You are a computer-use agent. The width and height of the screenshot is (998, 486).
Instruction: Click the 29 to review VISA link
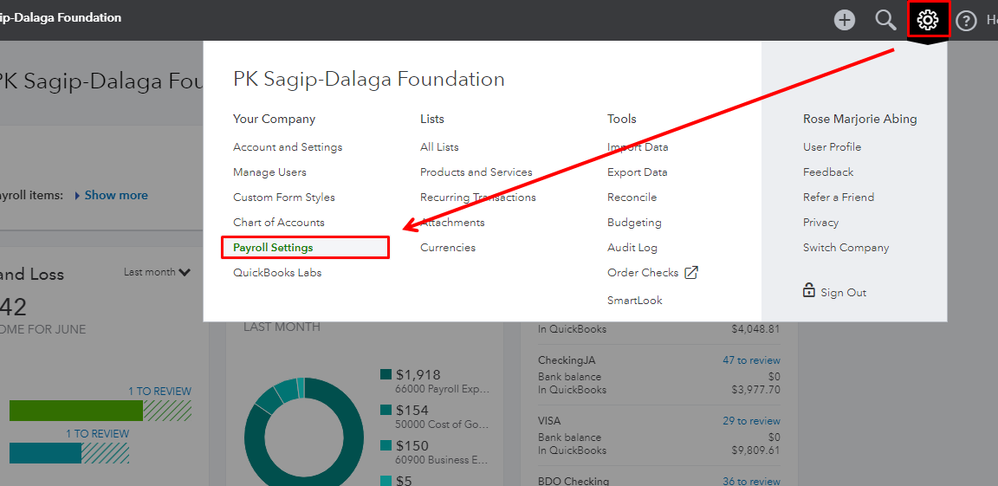click(750, 421)
